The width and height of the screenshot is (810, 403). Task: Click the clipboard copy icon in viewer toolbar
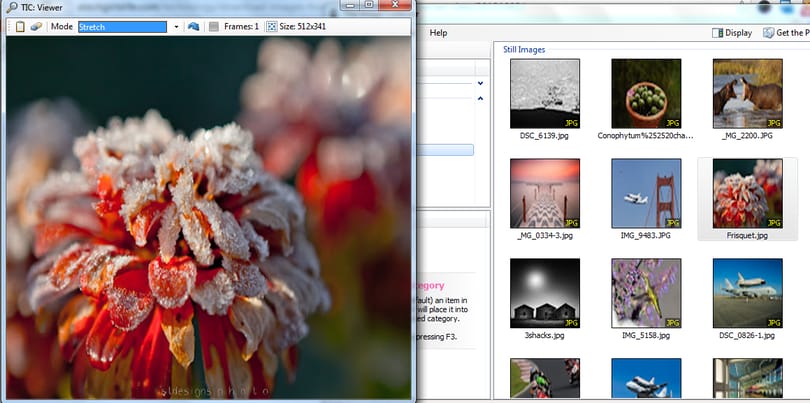(x=20, y=27)
